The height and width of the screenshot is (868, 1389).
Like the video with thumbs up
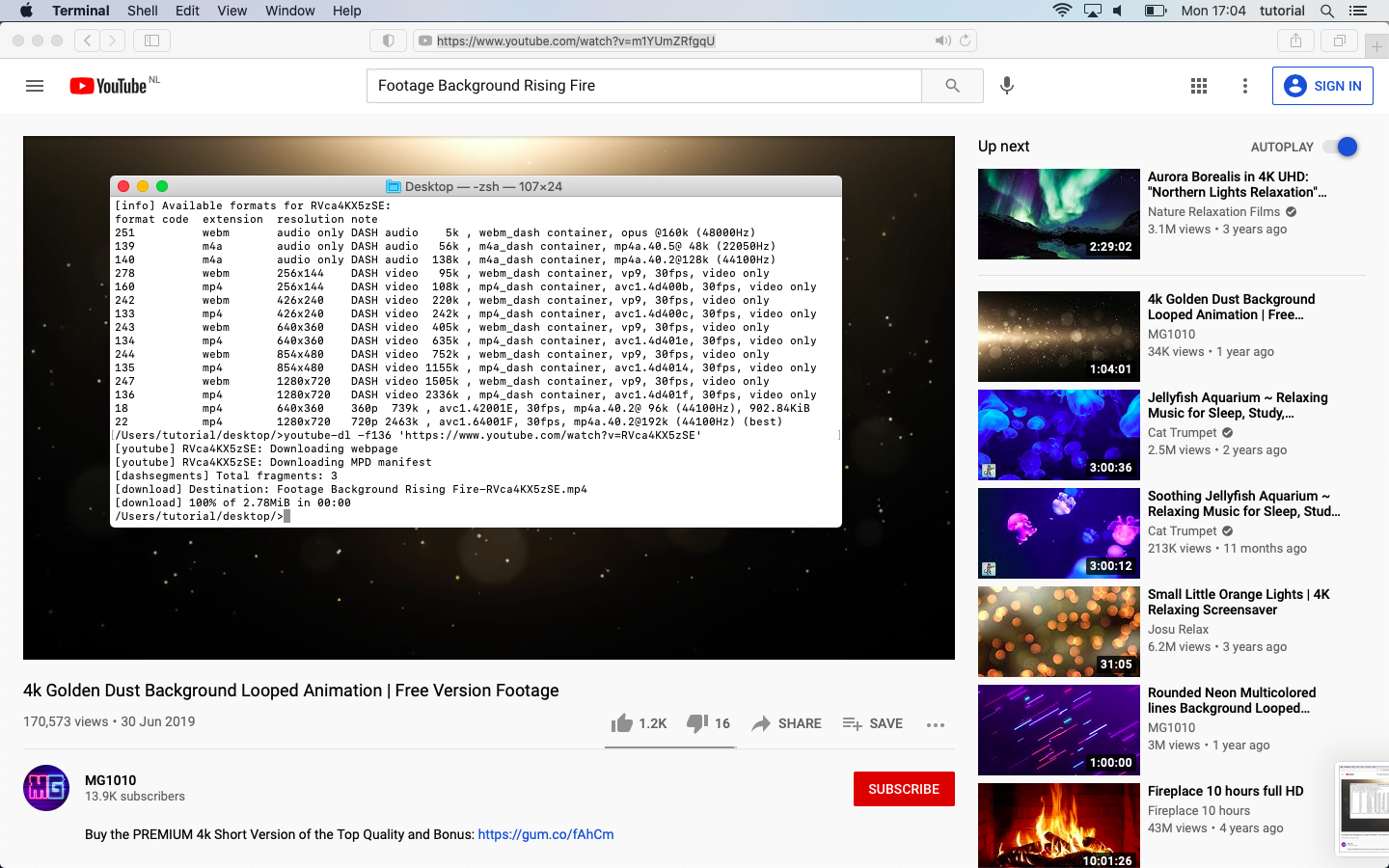(x=623, y=723)
